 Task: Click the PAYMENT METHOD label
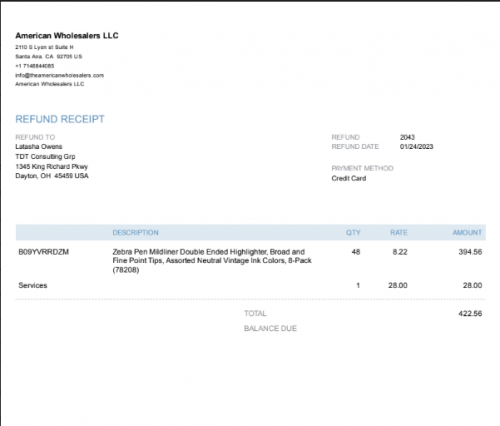coord(362,168)
